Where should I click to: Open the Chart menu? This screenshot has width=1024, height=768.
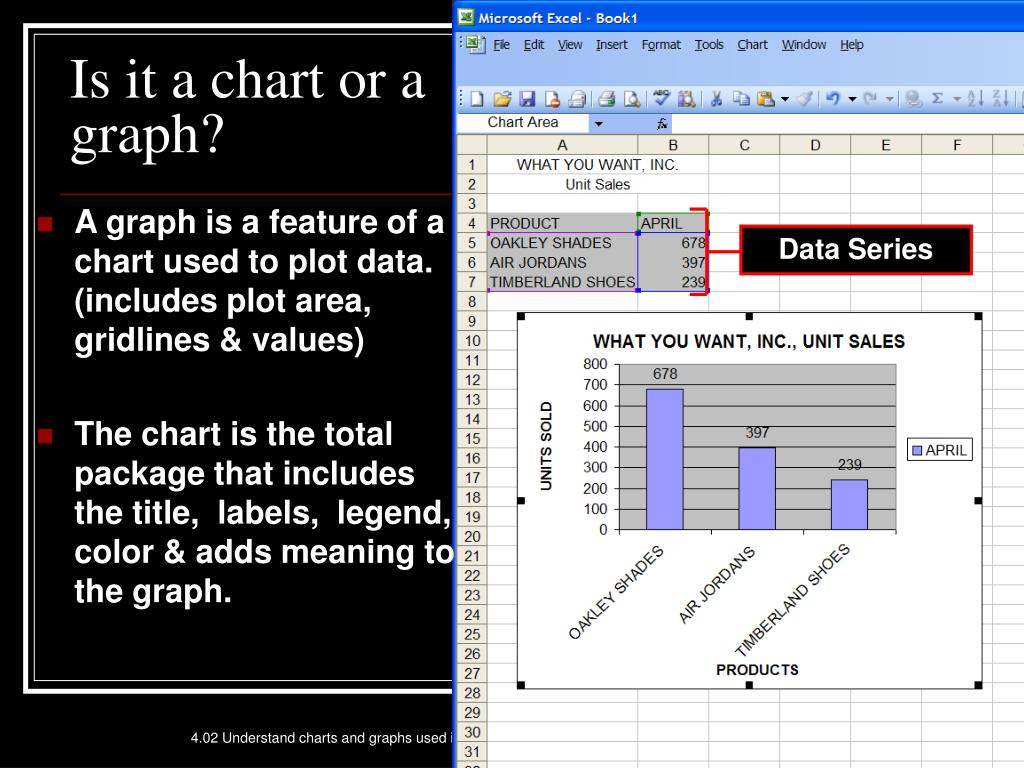752,44
